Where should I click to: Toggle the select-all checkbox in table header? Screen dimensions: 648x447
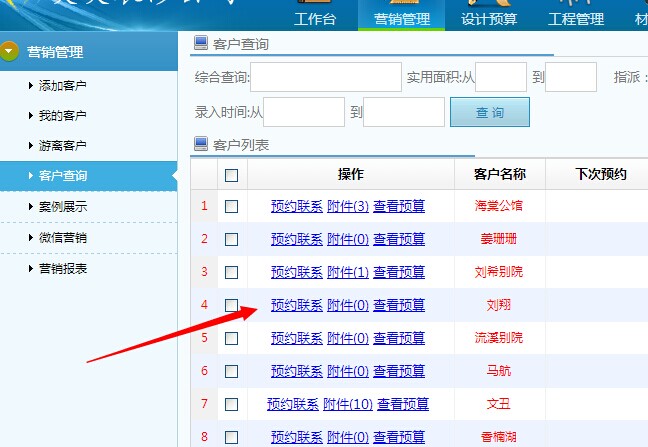tap(231, 175)
